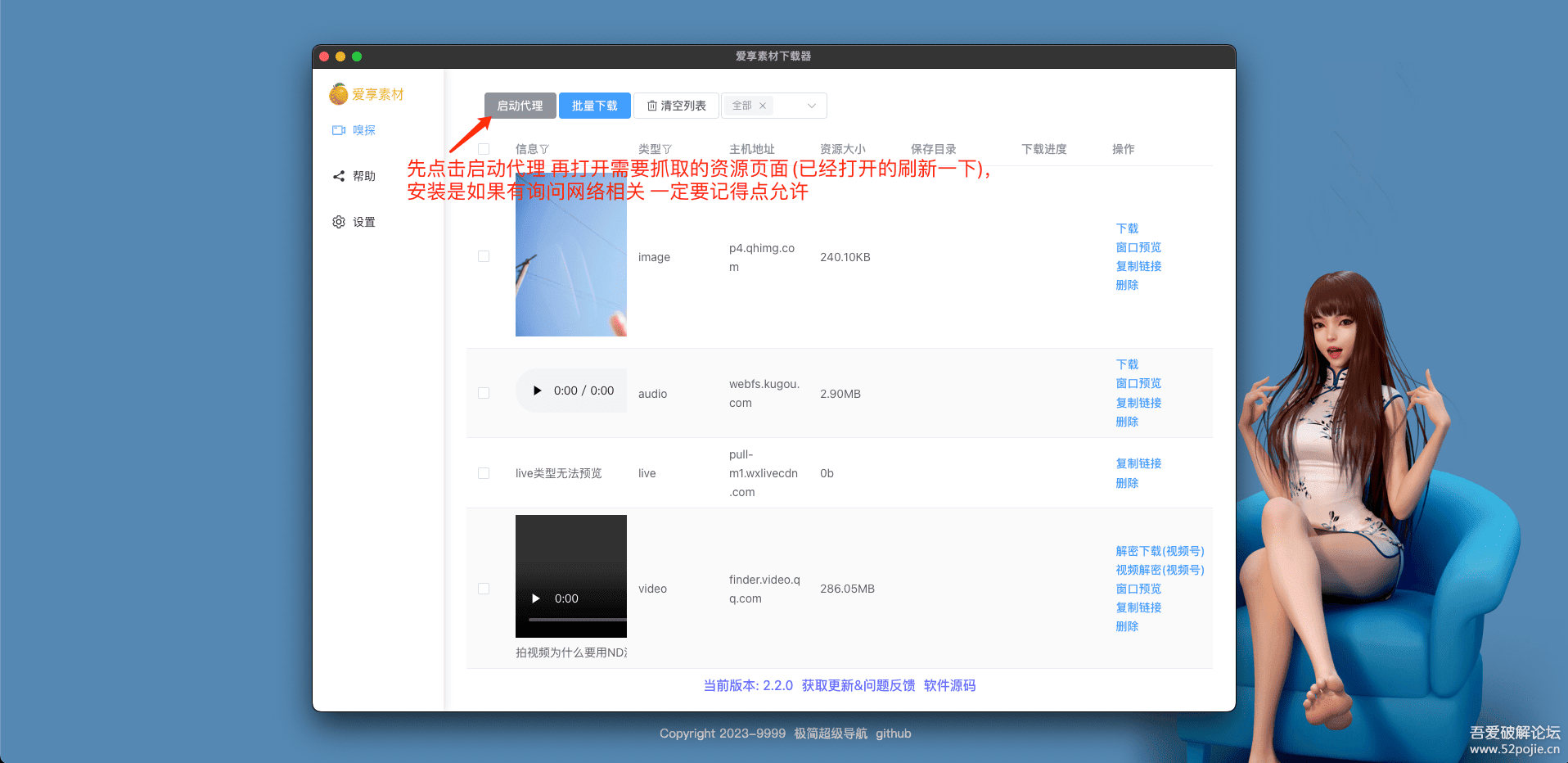1568x763 pixels.
Task: Expand the type filter dropdown arrow
Action: click(812, 106)
